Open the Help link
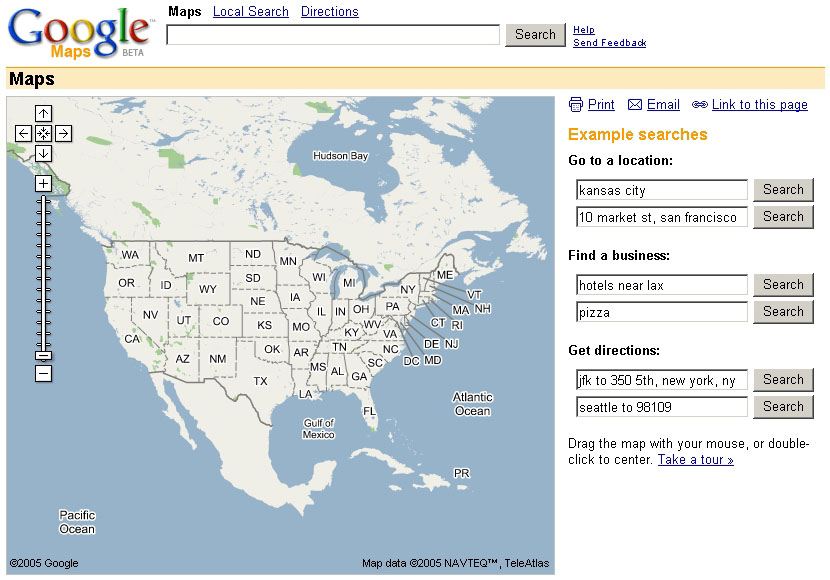Image resolution: width=830 pixels, height=580 pixels. 584,30
